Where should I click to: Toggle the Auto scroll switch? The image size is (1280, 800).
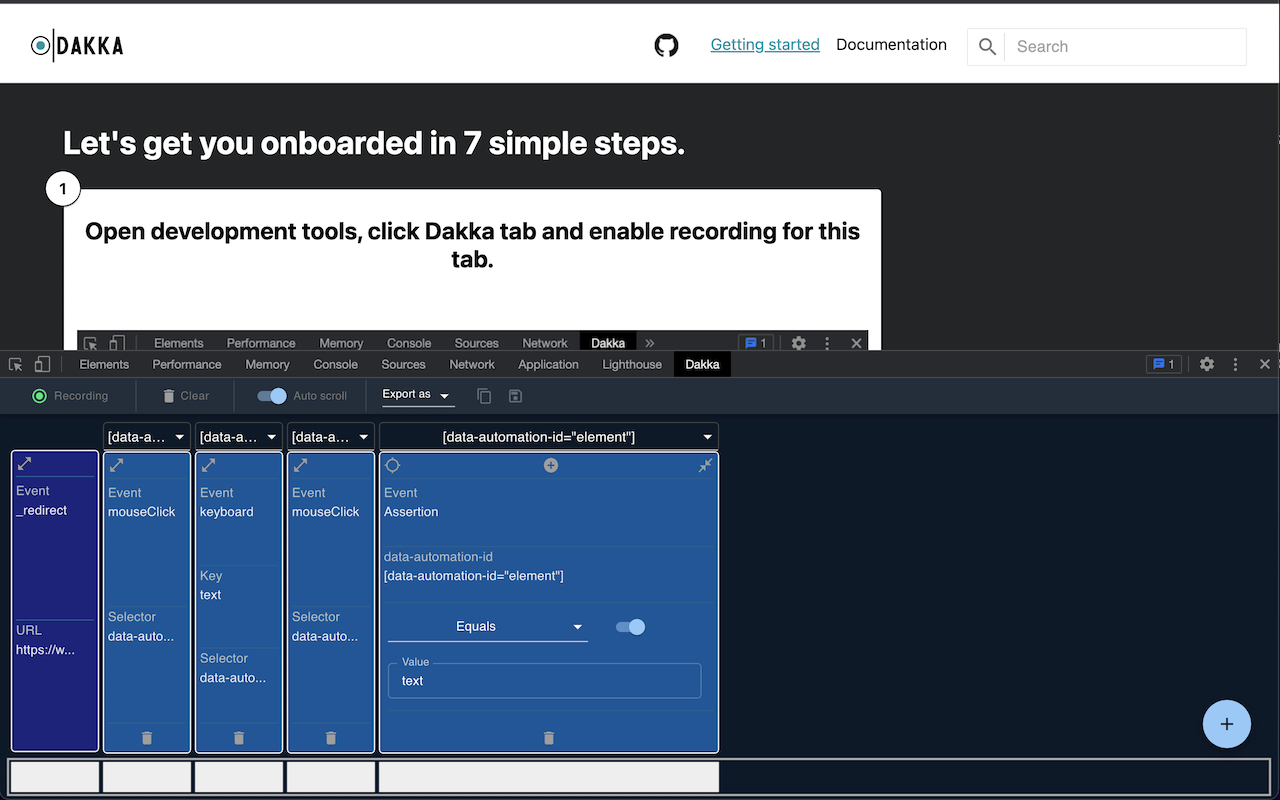coord(272,396)
